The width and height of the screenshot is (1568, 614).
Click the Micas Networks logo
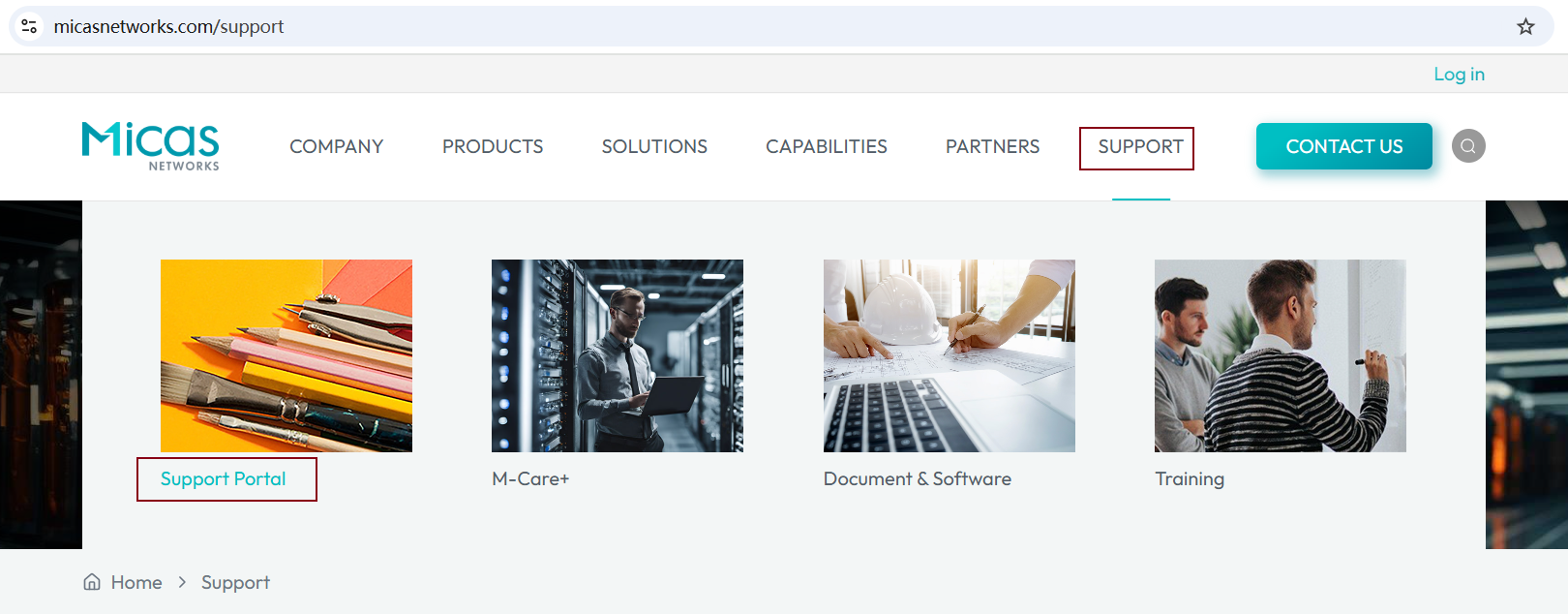tap(151, 146)
